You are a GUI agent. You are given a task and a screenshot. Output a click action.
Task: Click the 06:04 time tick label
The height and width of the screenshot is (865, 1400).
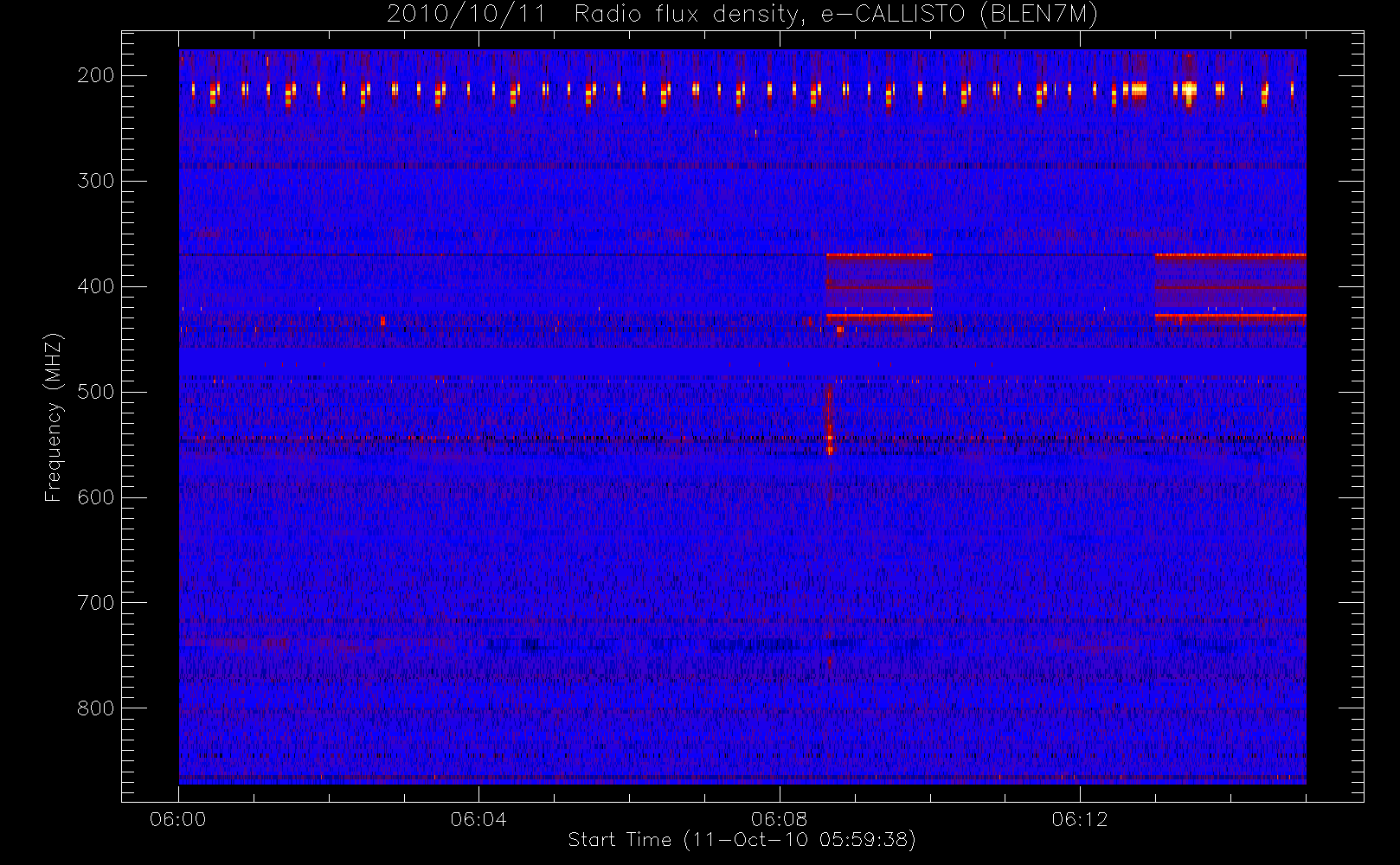478,819
